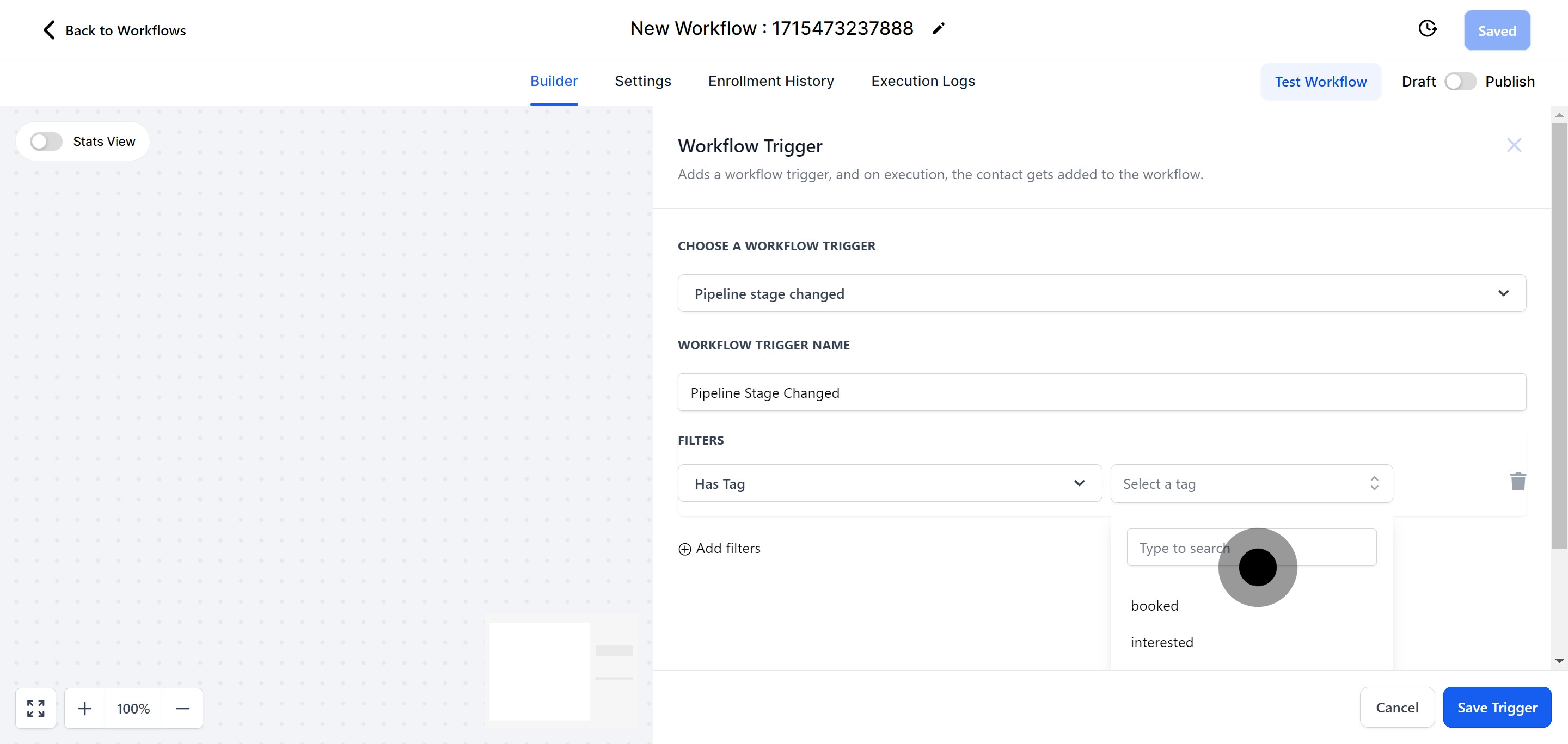
Task: Toggle the Draft/Publish switch
Action: pos(1460,82)
